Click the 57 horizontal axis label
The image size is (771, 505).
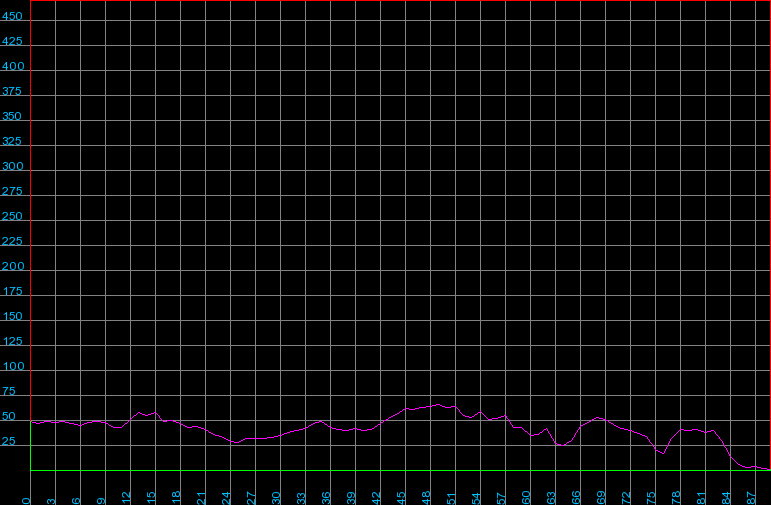tap(502, 498)
